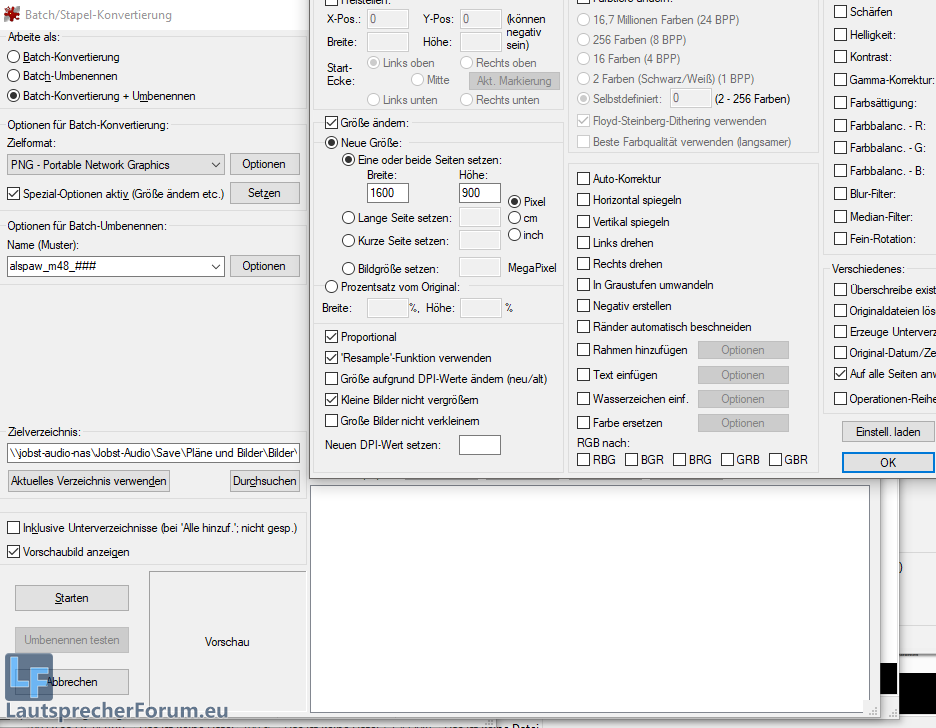
Task: Uncheck Vorschaubild anzeigen
Action: [x=14, y=552]
